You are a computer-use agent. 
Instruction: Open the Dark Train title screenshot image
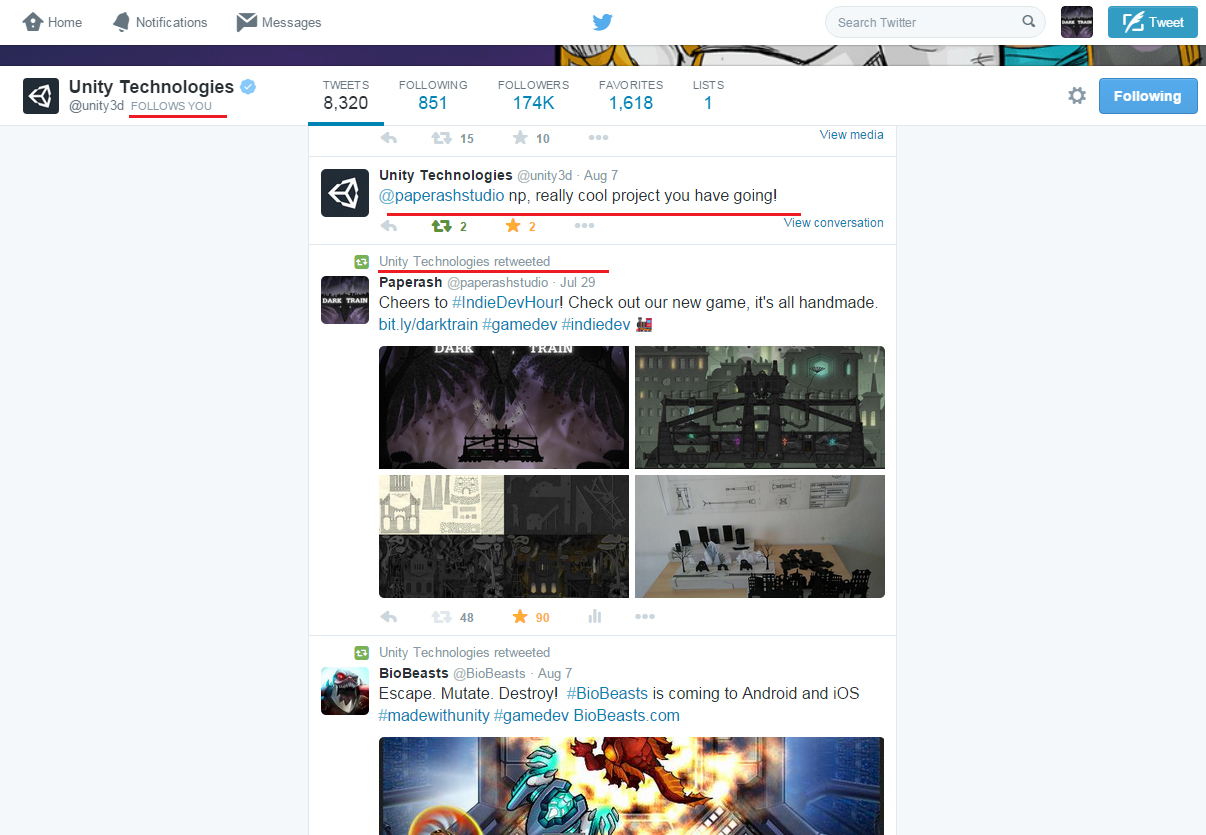tap(504, 407)
